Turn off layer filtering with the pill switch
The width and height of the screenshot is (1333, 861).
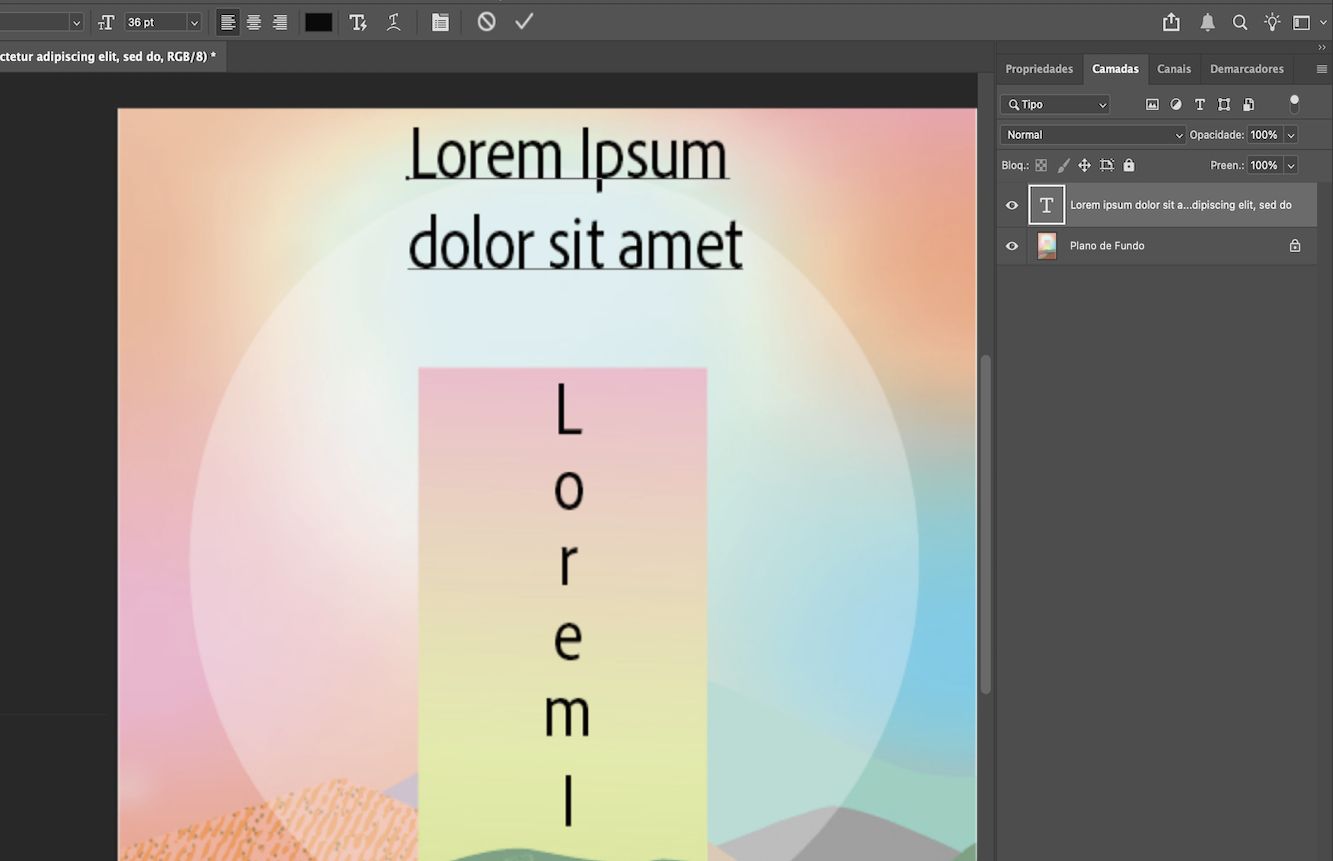[1294, 101]
